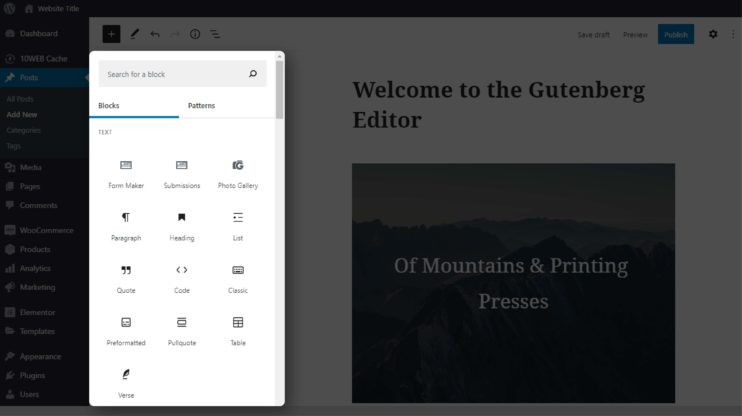Open Templates menu
Screen dimensions: 742x416
(44, 331)
